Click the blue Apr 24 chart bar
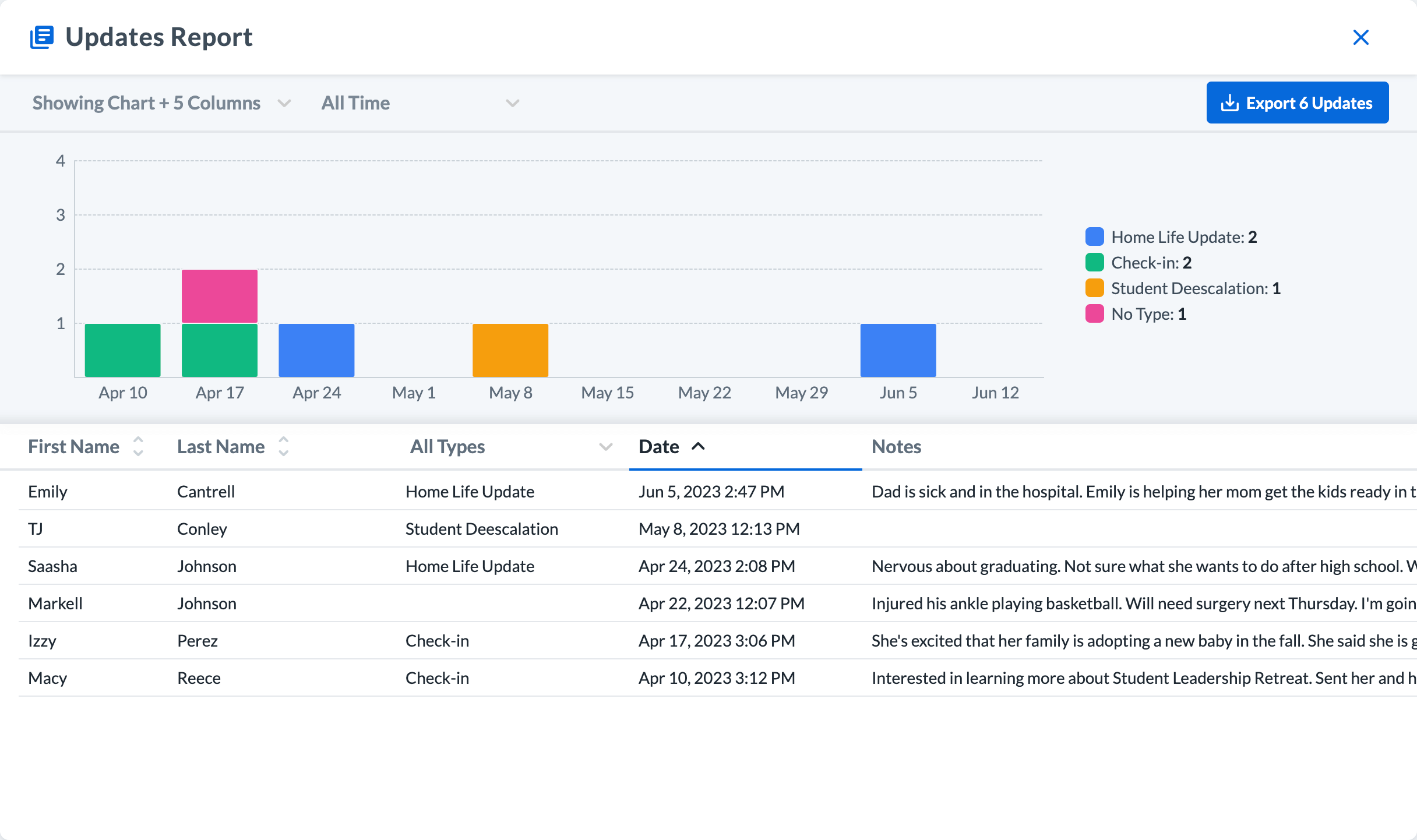 pyautogui.click(x=316, y=351)
